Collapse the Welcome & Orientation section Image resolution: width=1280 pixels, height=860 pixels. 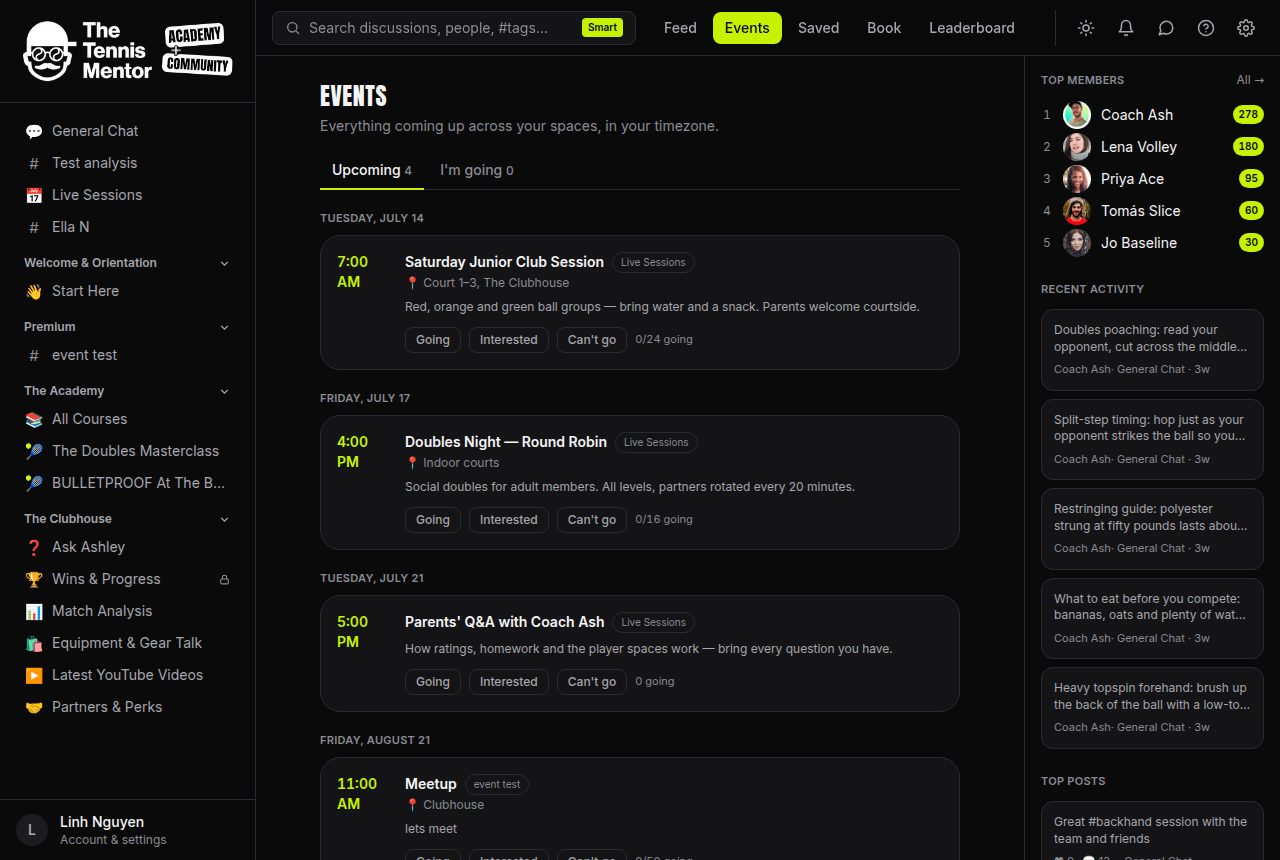click(x=224, y=263)
